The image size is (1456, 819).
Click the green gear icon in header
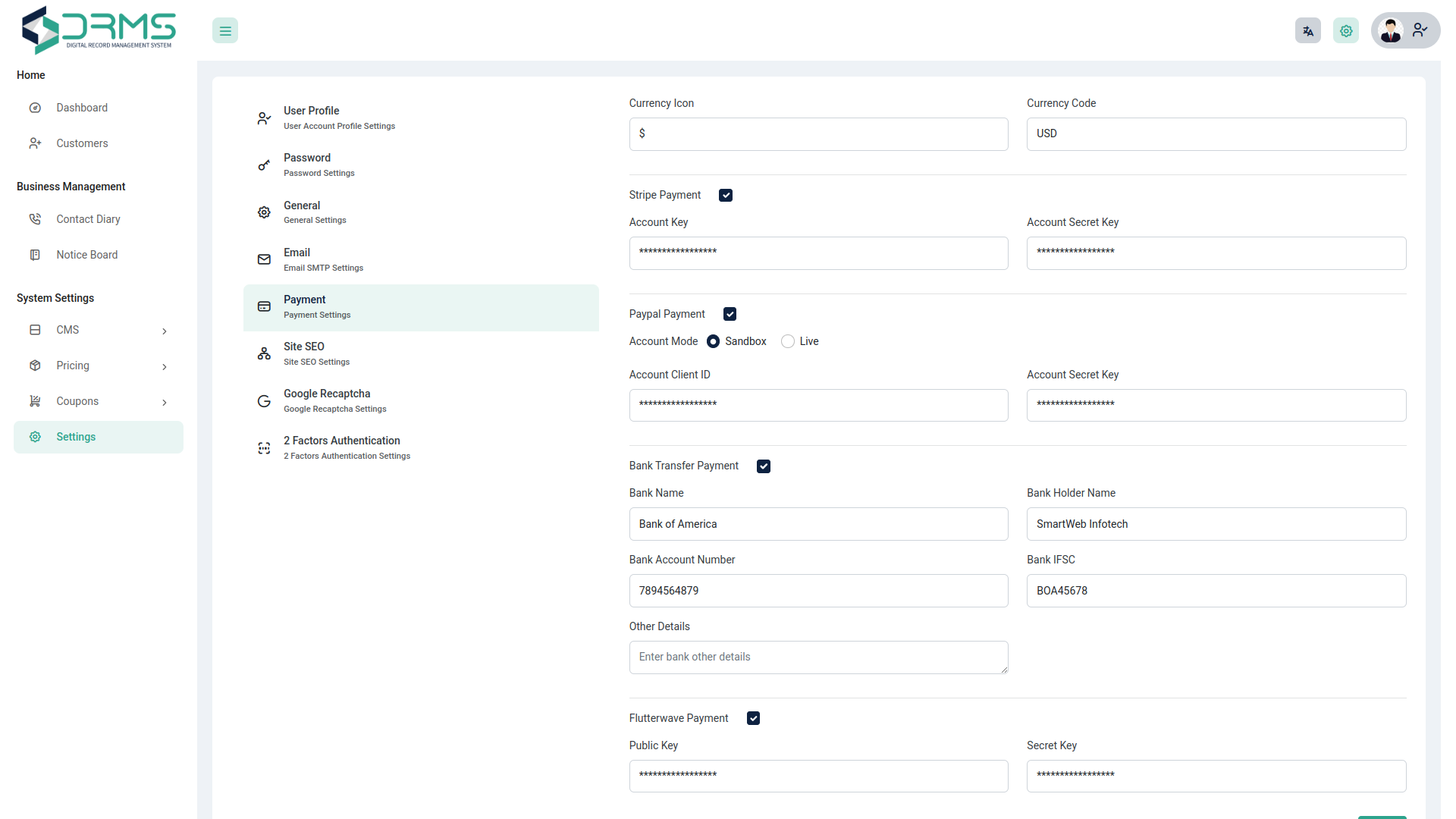click(x=1346, y=31)
